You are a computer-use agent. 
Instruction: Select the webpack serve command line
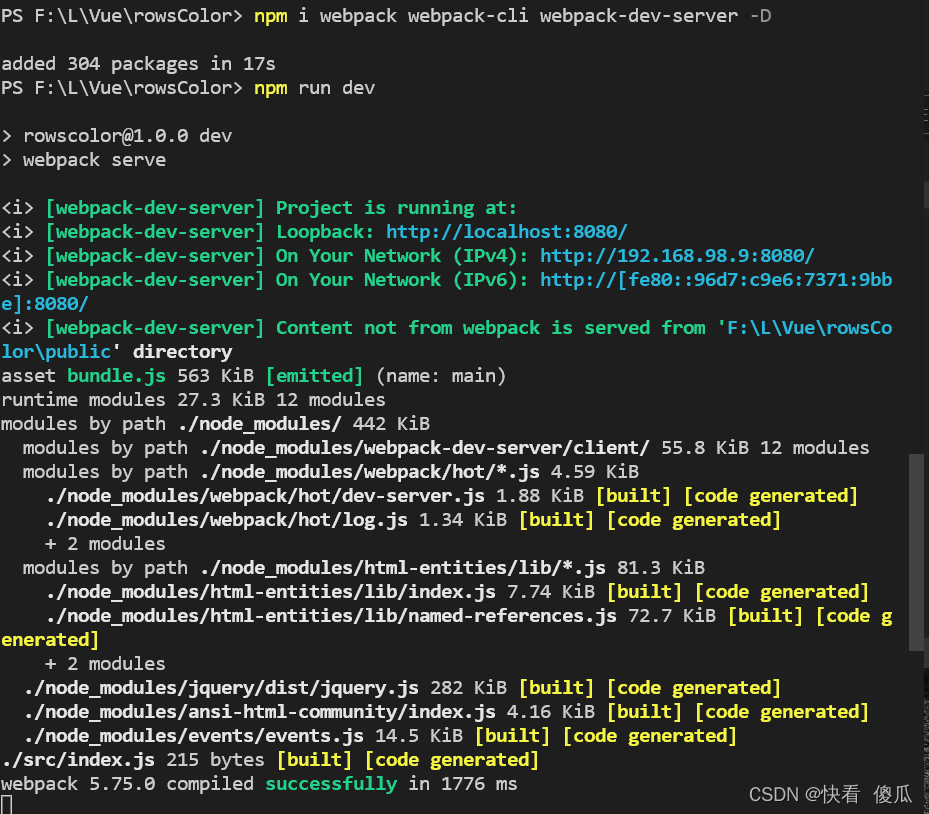95,159
